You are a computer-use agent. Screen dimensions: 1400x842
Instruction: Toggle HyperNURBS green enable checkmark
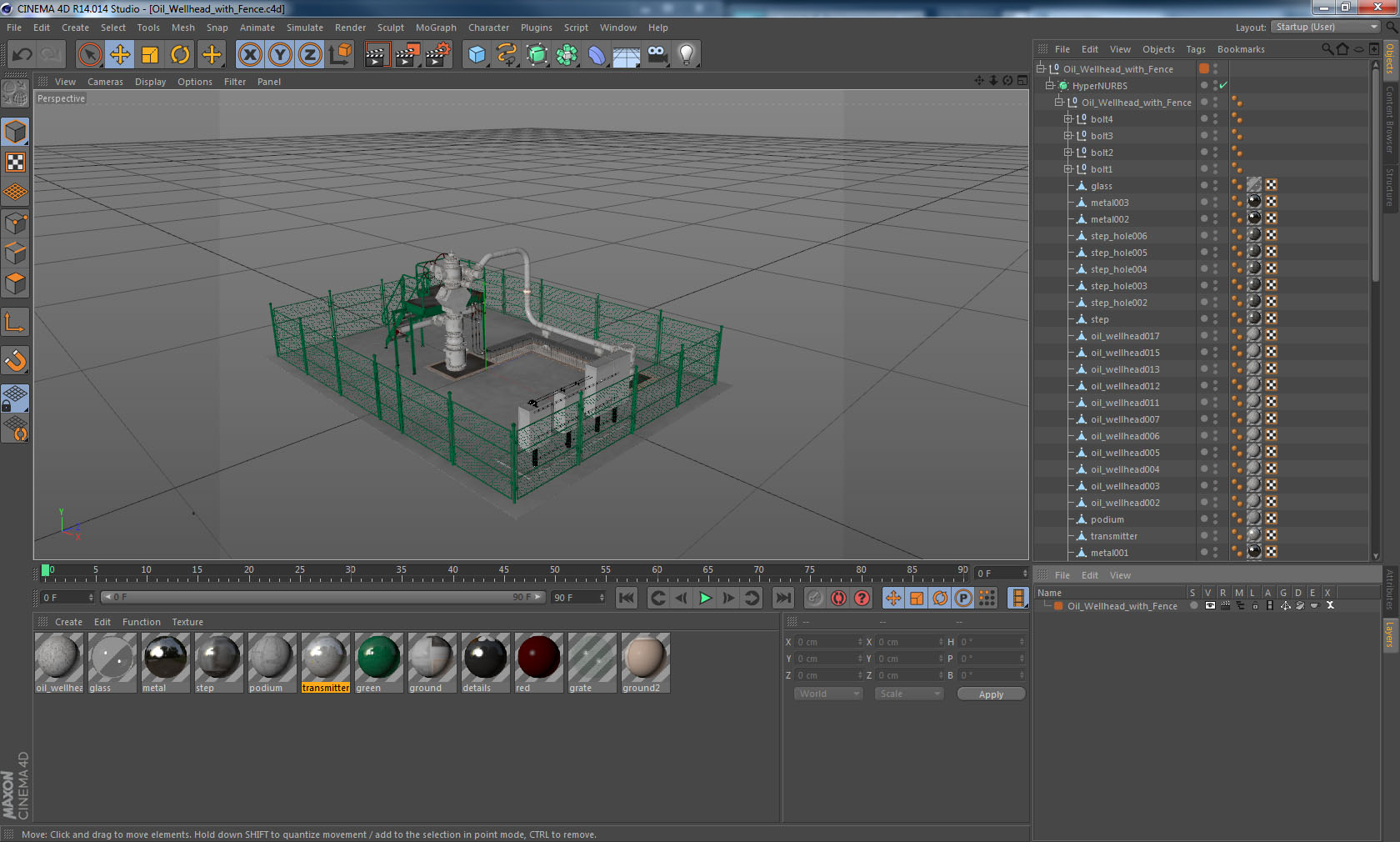point(1223,86)
